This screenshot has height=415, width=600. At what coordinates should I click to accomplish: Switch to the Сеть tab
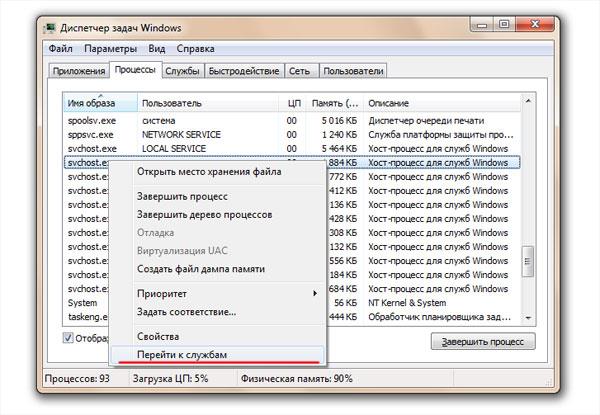(300, 71)
